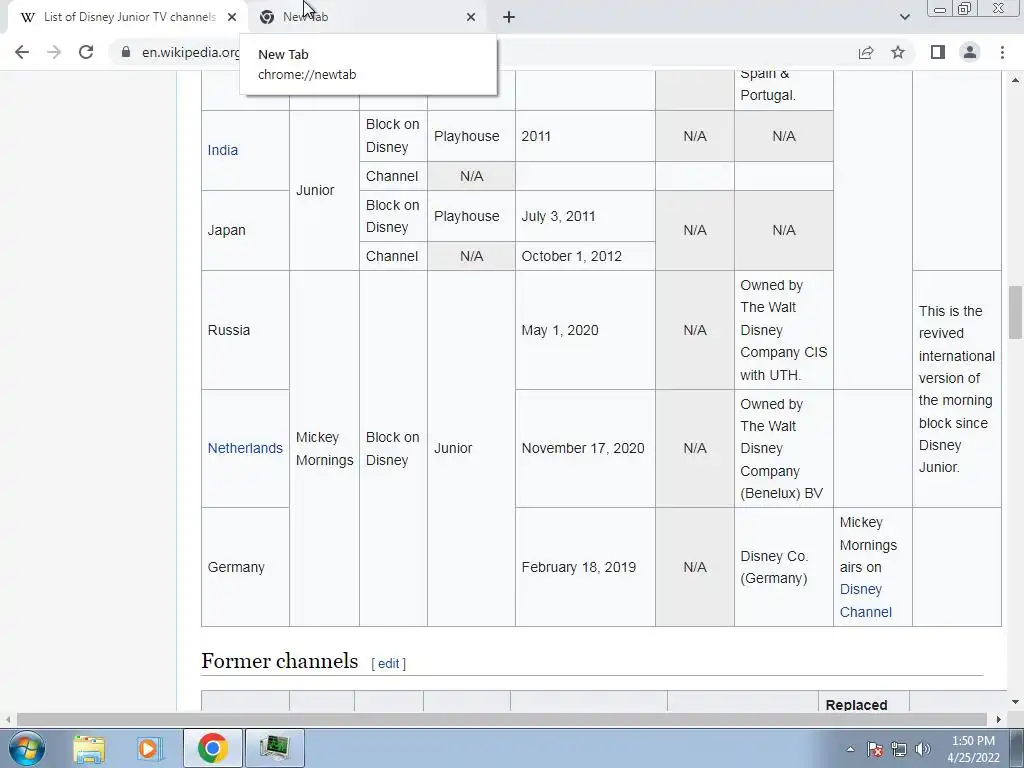Screen dimensions: 1024x768
Task: Click the 'July 3, 2011' cell
Action: [x=585, y=216]
